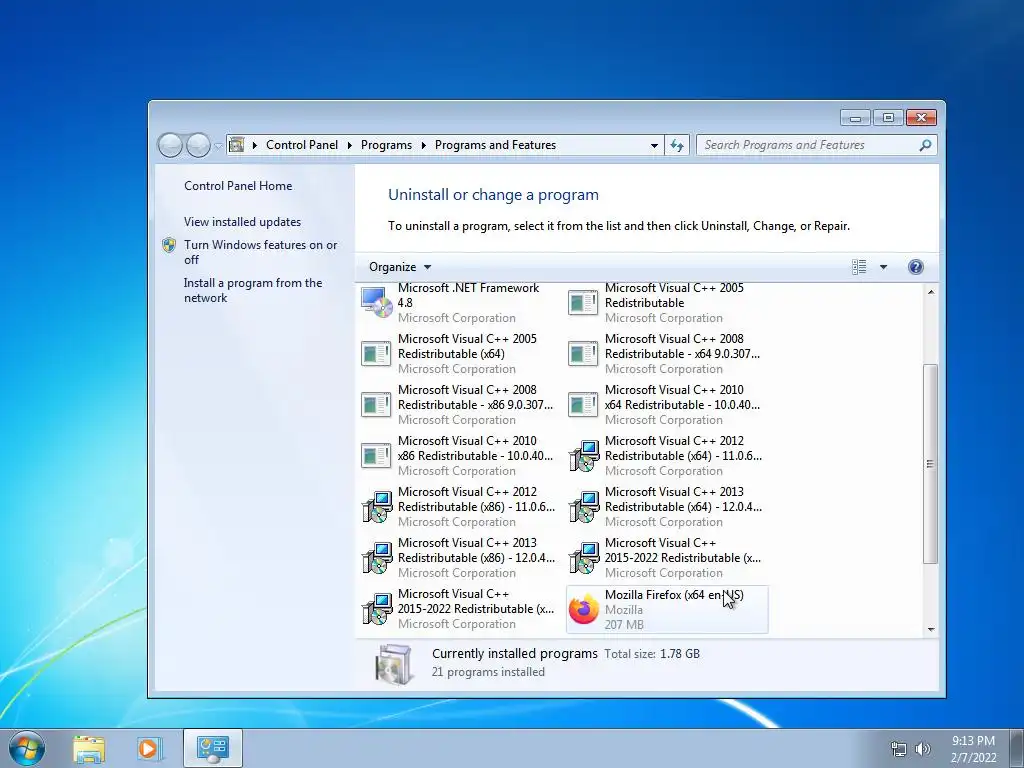This screenshot has height=768, width=1024.
Task: Click the program list vertical scrollbar thumb
Action: (x=930, y=464)
